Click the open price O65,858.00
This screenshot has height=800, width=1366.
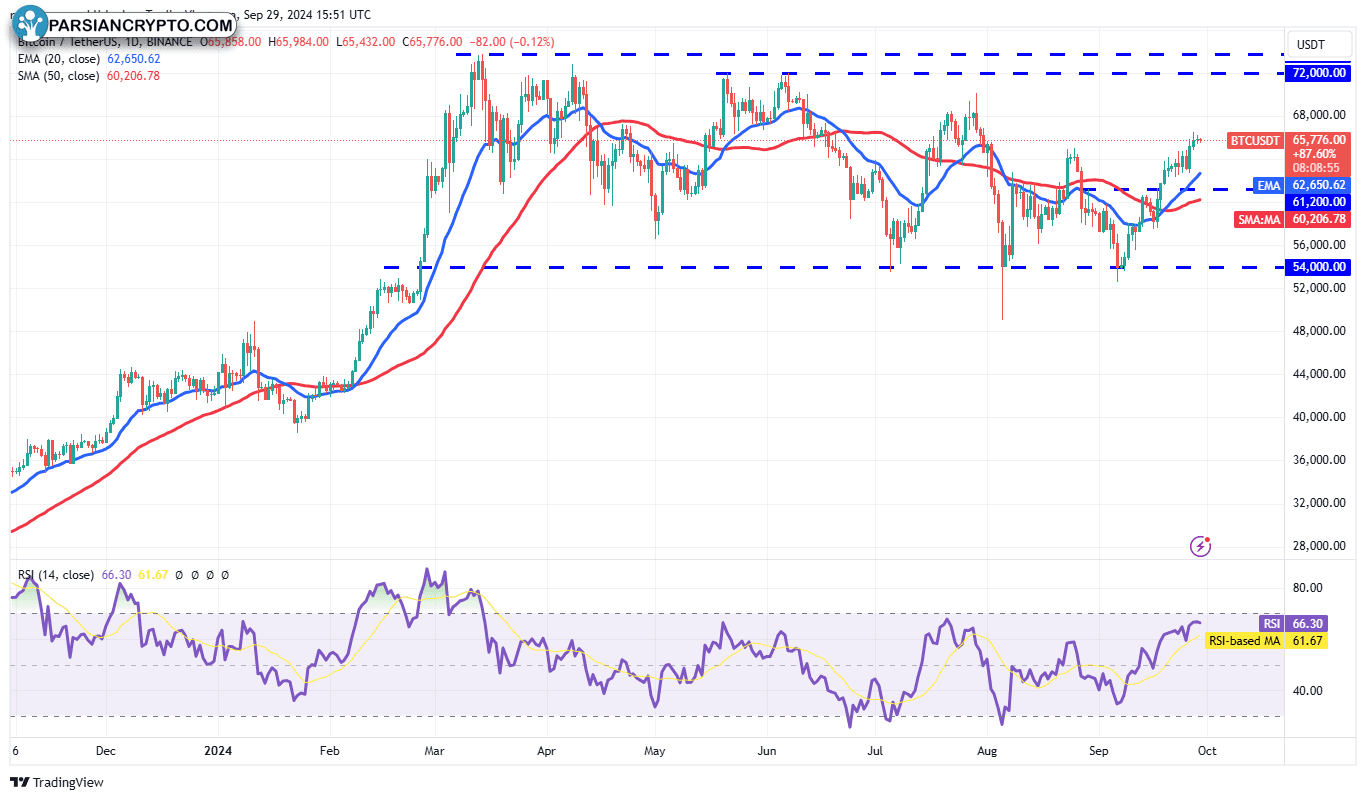pos(231,42)
